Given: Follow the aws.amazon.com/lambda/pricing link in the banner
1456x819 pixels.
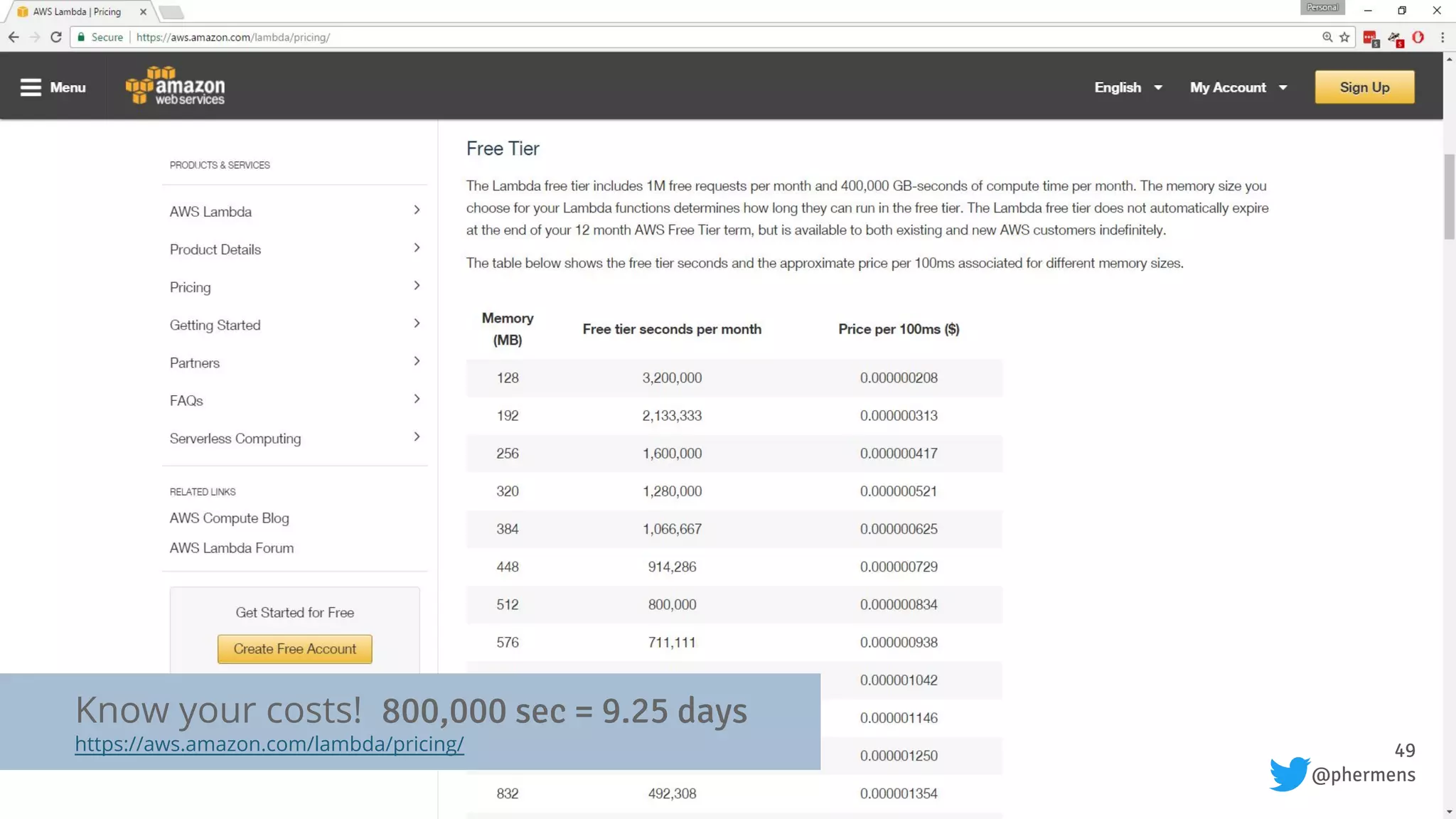Looking at the screenshot, I should [269, 743].
